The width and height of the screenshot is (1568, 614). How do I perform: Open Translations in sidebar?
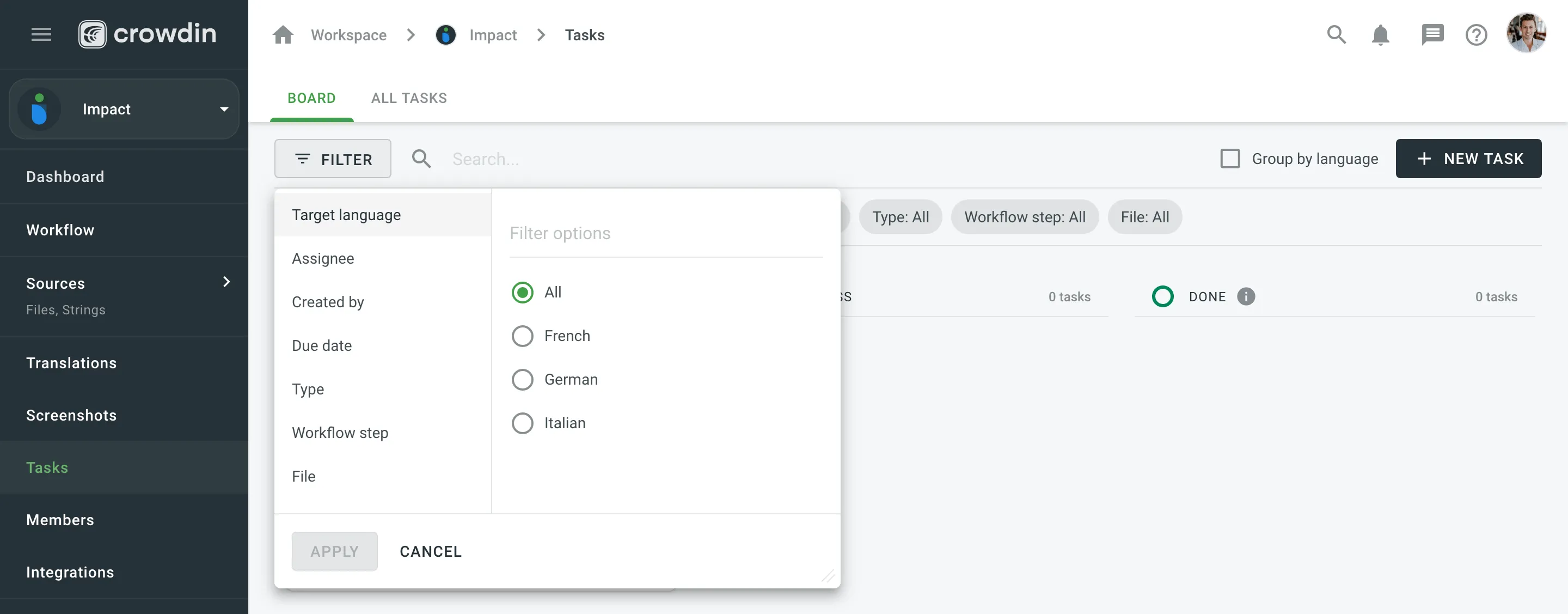point(124,363)
